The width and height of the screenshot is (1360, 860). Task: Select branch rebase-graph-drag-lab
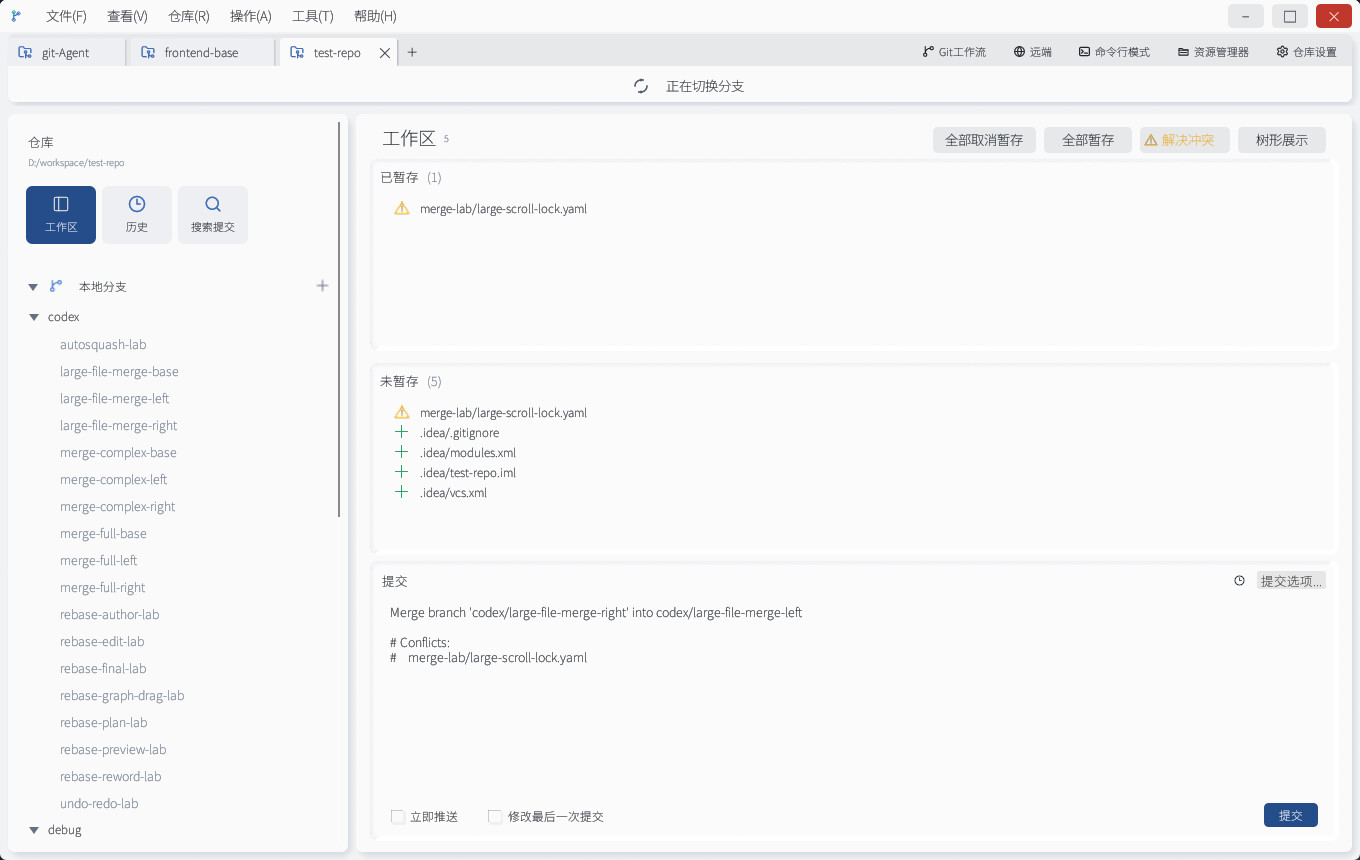coord(122,695)
